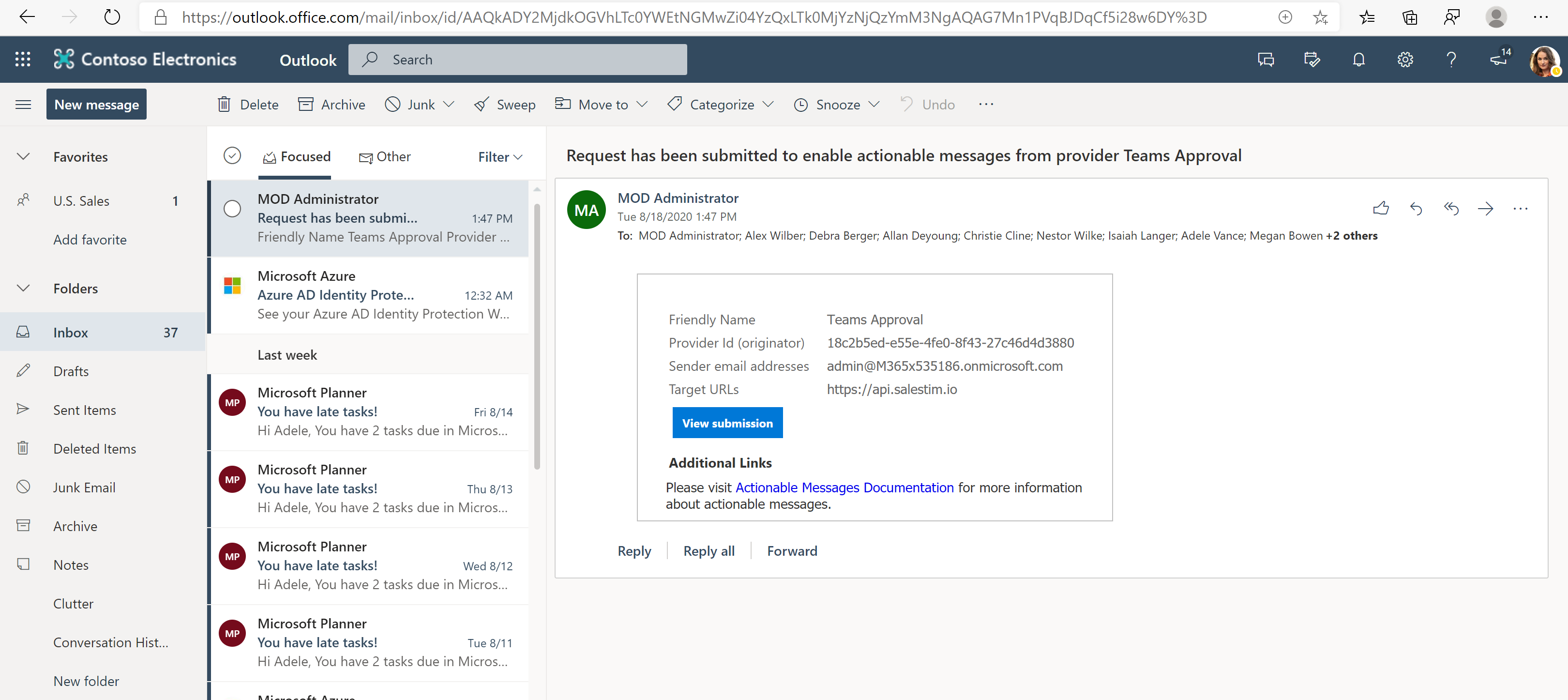Open Outlook settings via the gear icon

click(x=1405, y=59)
